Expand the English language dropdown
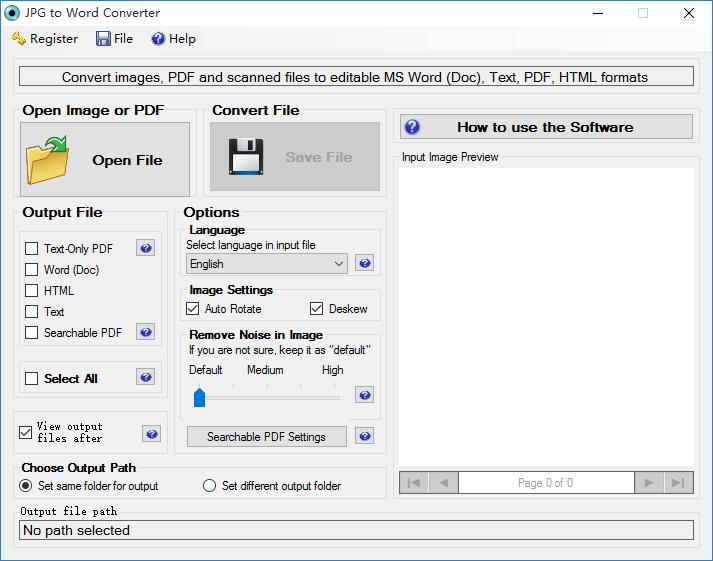This screenshot has width=713, height=561. [266, 264]
